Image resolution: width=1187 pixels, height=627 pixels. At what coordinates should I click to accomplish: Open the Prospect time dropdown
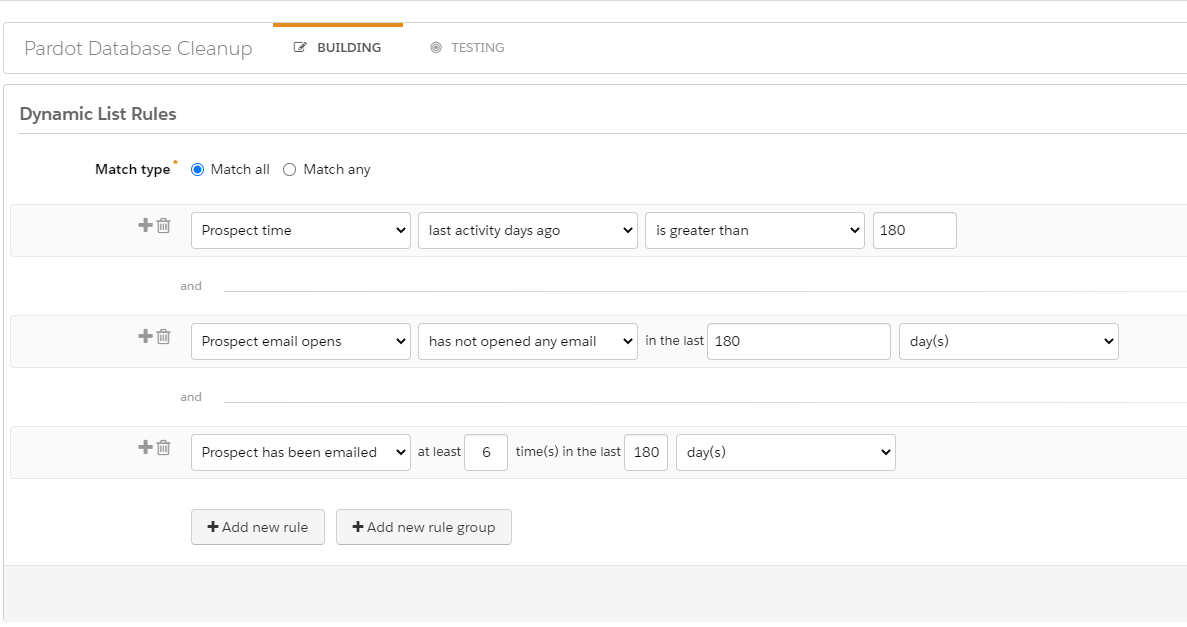(x=301, y=230)
